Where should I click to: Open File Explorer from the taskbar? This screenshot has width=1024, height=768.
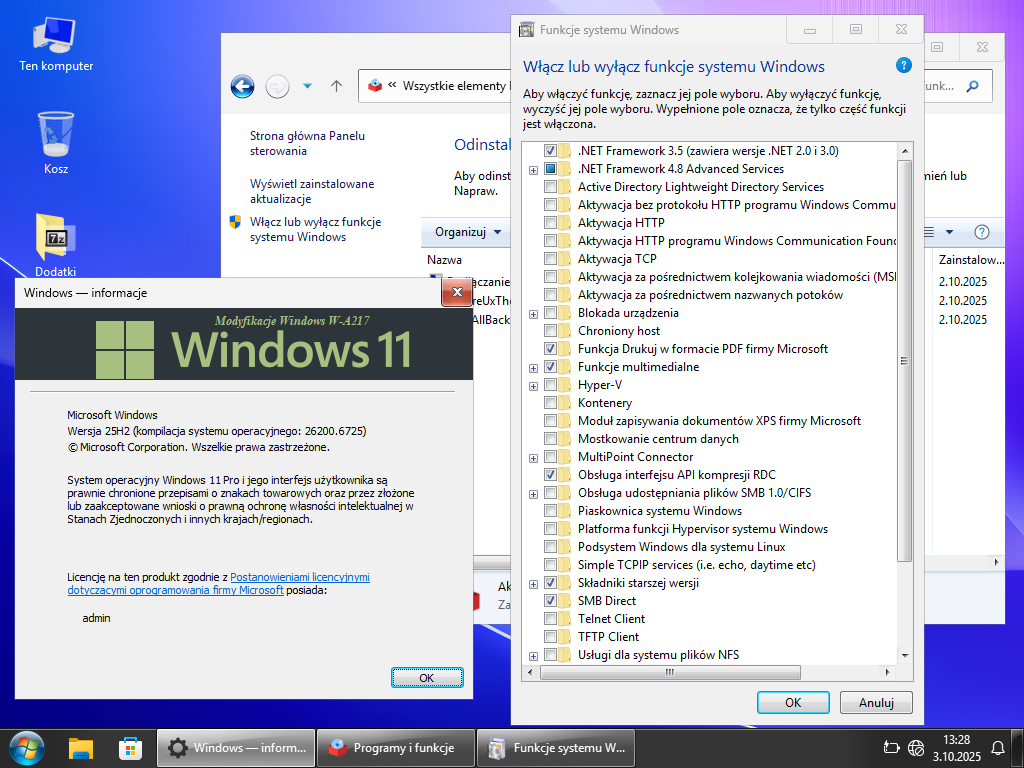pos(81,747)
